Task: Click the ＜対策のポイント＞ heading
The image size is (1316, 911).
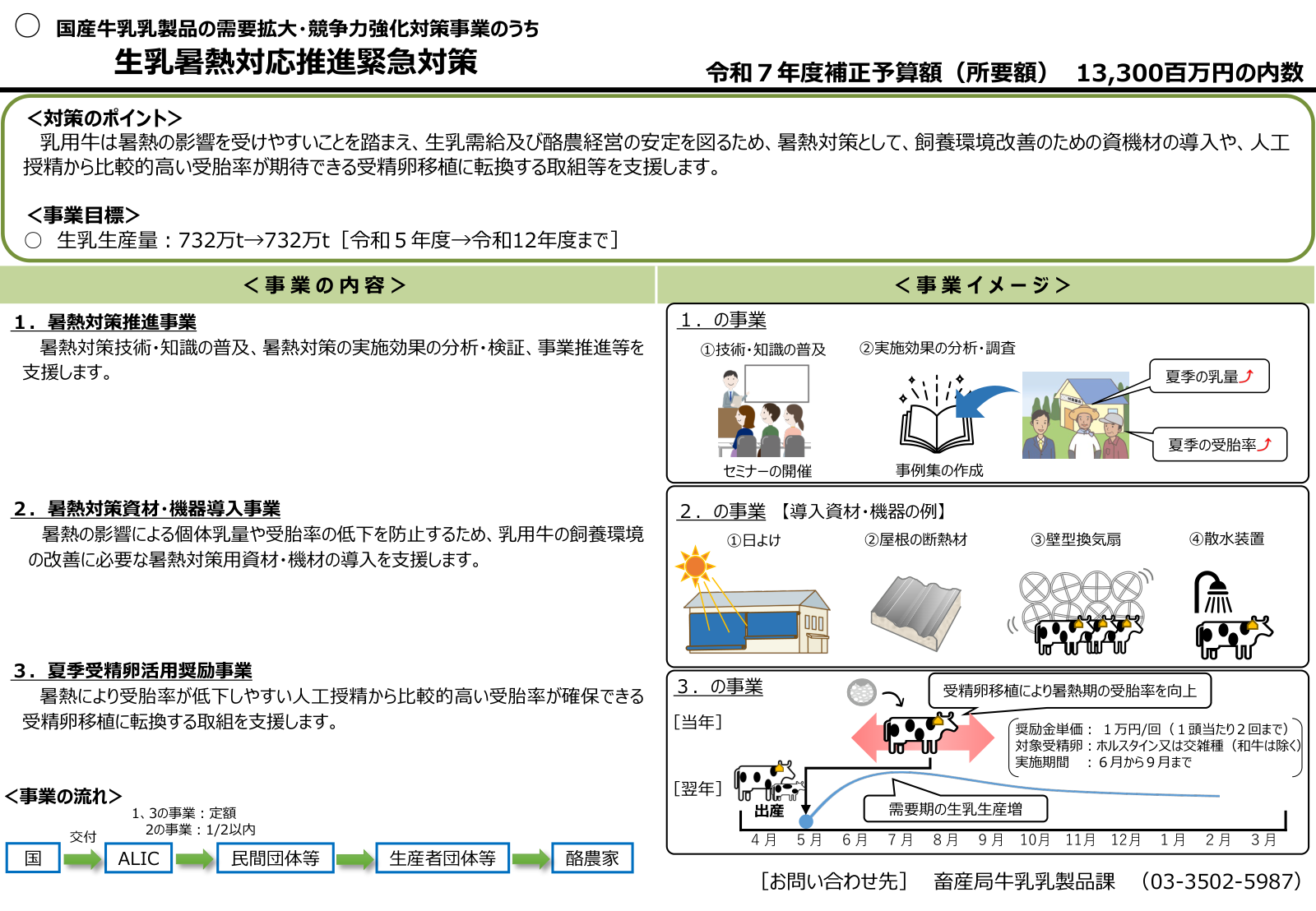Action: coord(104,118)
